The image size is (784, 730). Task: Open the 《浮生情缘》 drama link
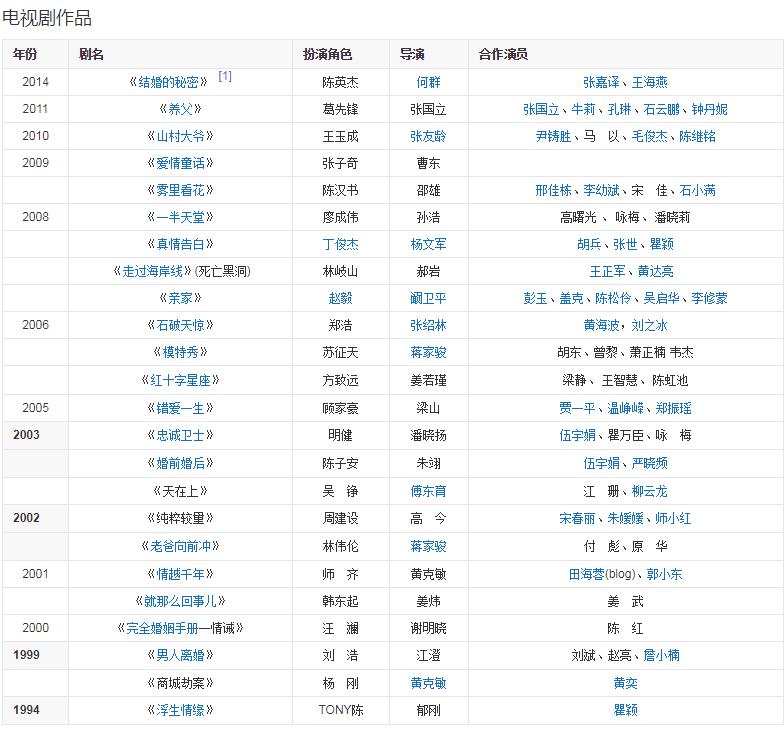click(x=180, y=710)
